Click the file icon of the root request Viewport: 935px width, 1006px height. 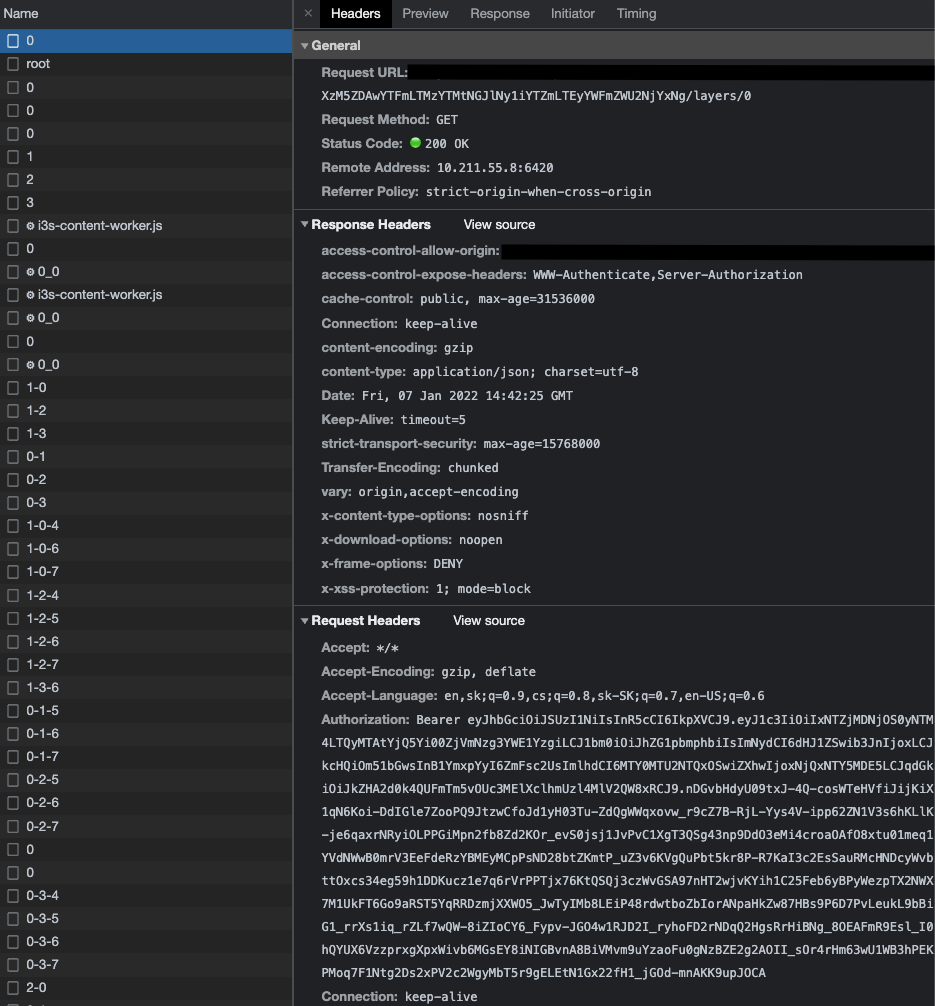click(x=13, y=64)
